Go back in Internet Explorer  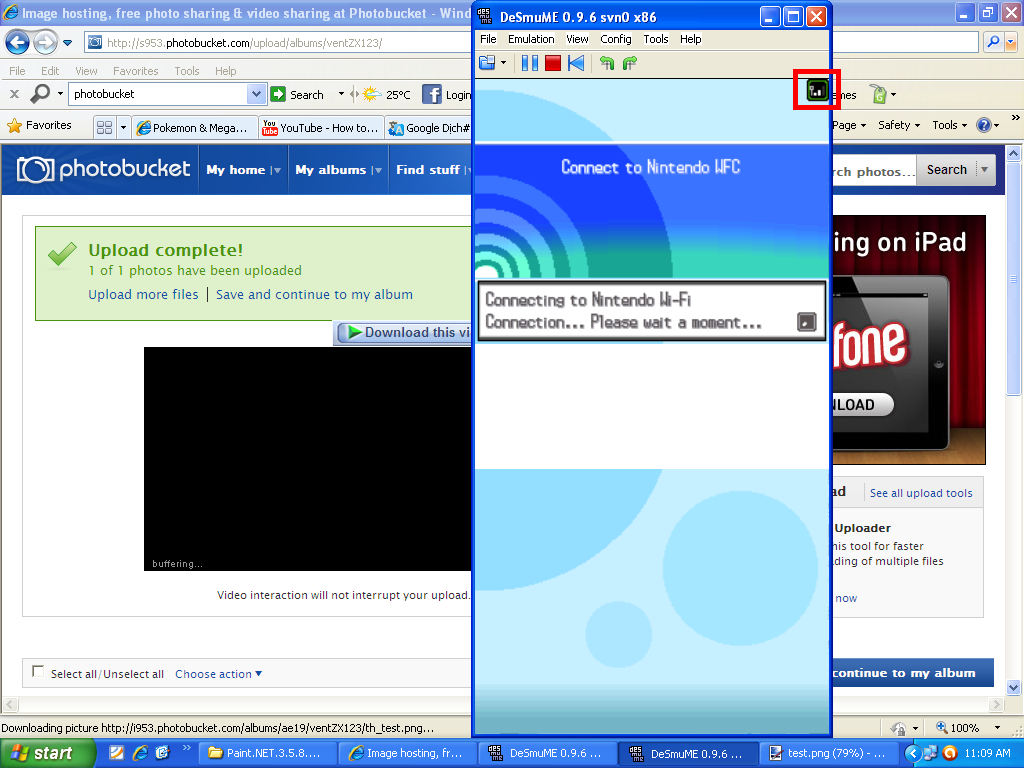coord(18,43)
